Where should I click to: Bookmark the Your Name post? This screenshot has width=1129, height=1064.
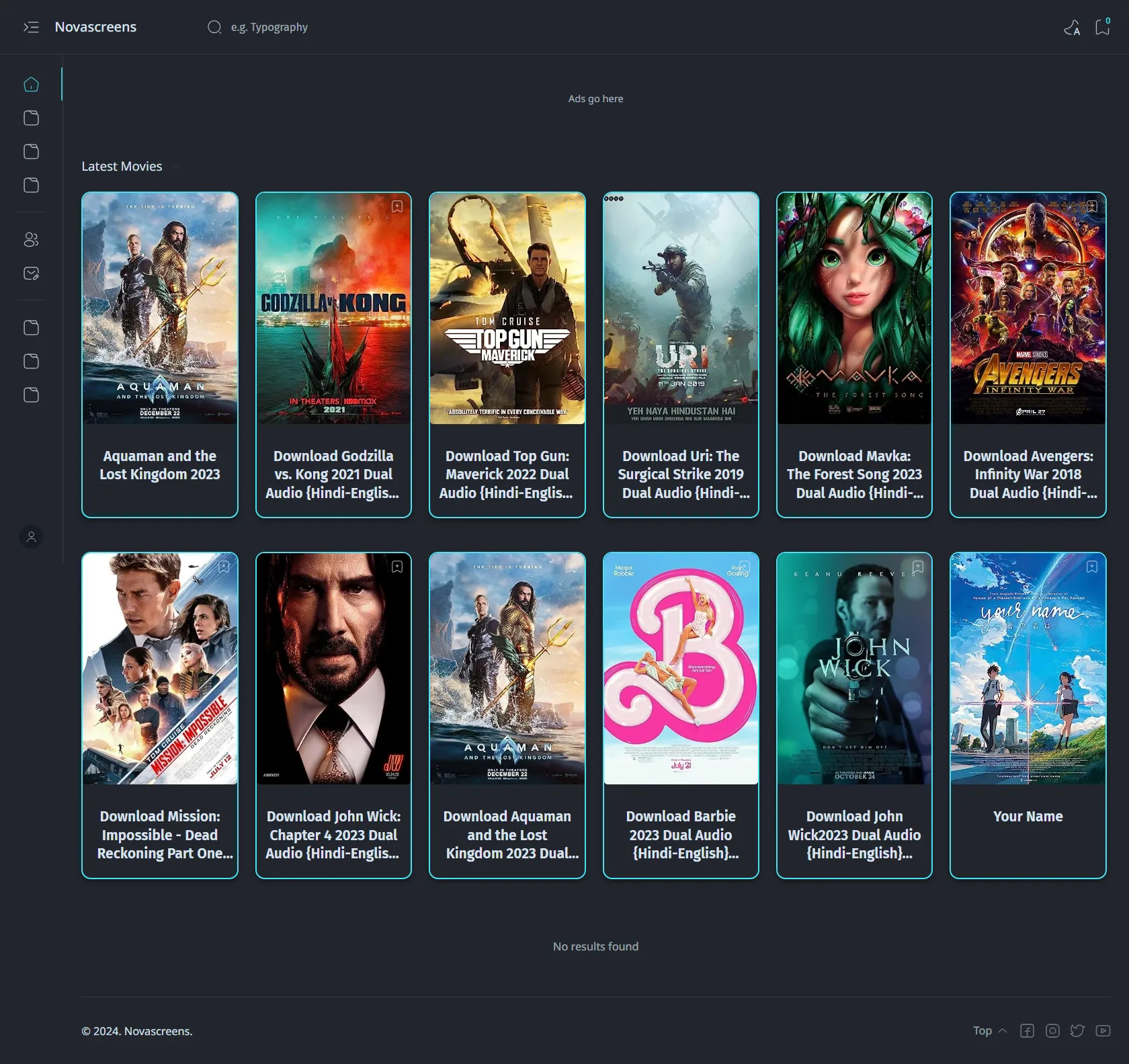1092,567
